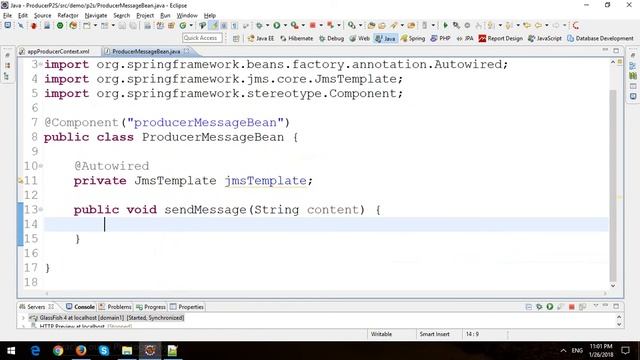Show the Properties tab
640x360 pixels.
[187, 307]
